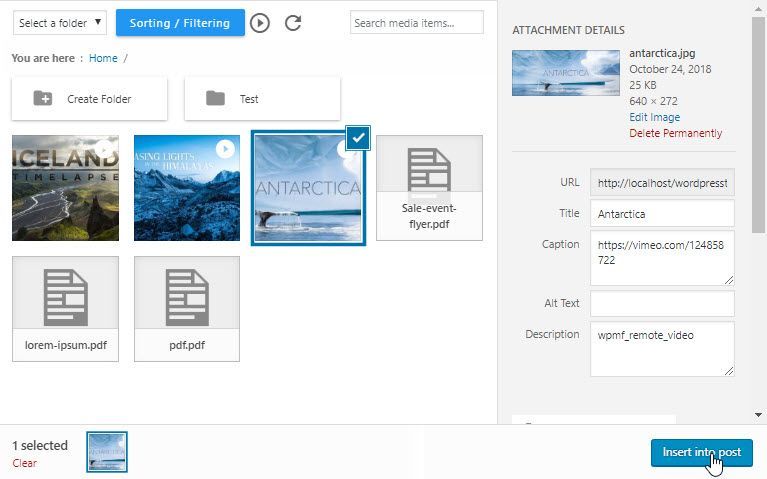Open the Select a folder dropdown
767x479 pixels.
tap(61, 22)
